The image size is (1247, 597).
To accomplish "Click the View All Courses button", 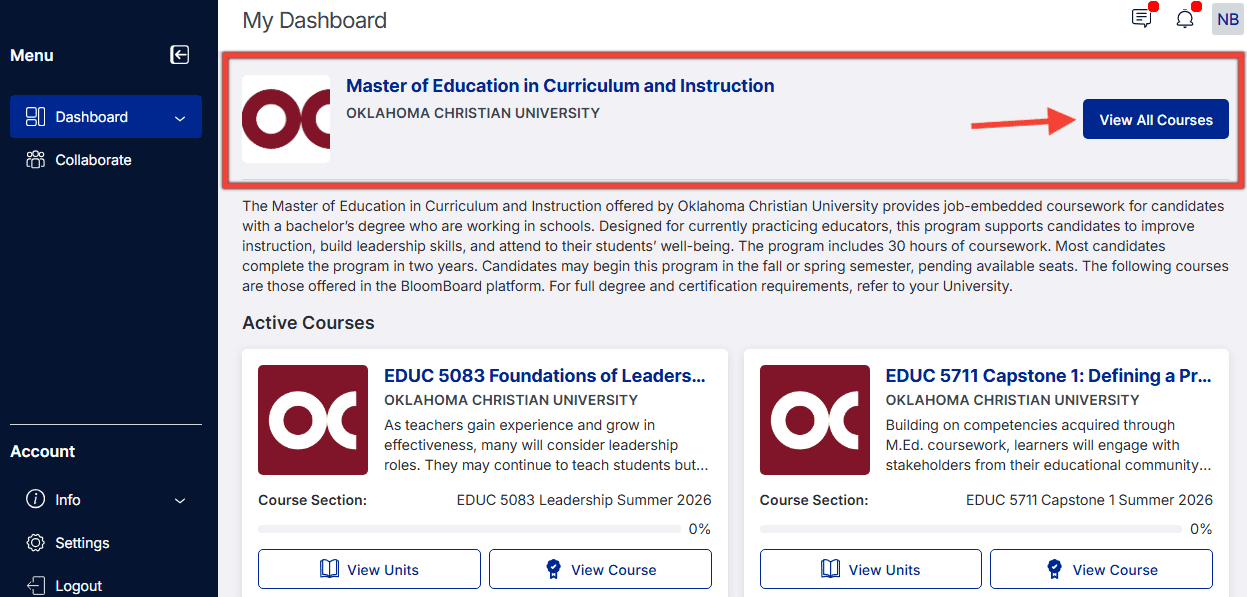I will click(x=1156, y=120).
